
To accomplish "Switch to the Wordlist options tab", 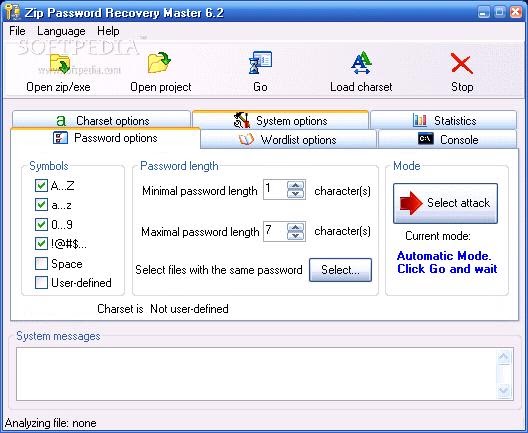I will point(288,139).
